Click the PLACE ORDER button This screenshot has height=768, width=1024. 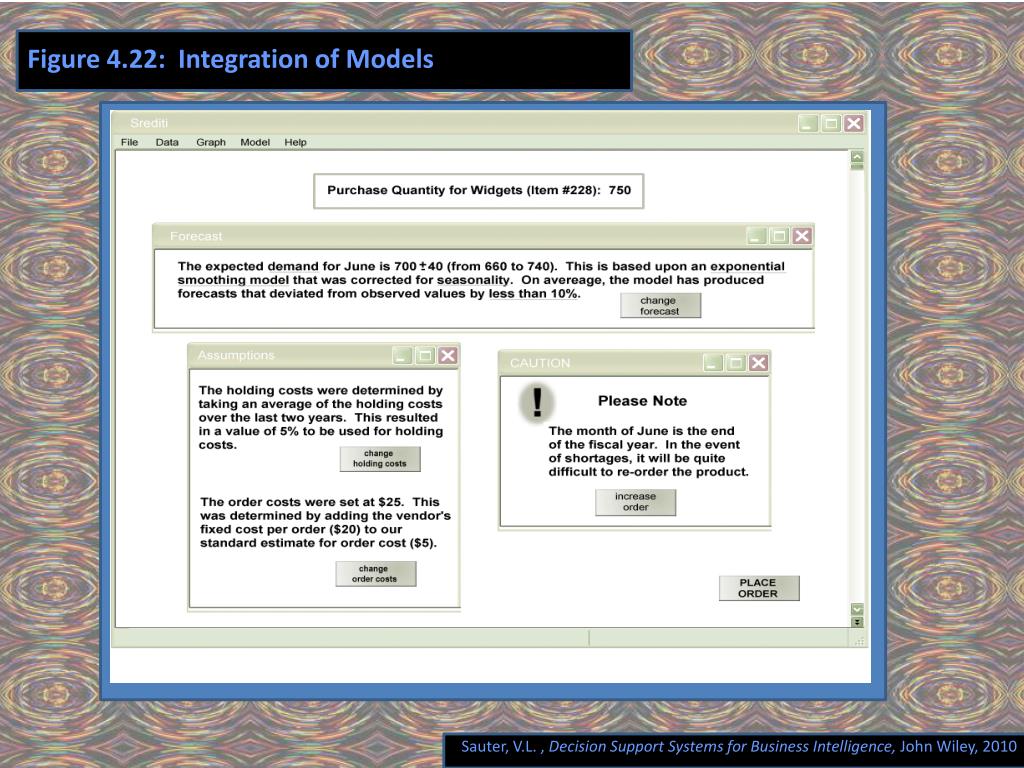point(759,588)
